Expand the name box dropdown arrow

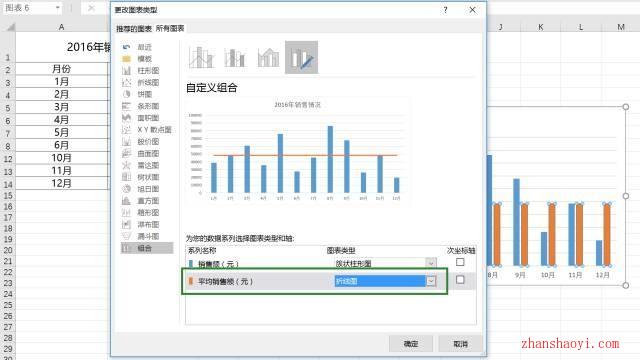click(x=58, y=8)
